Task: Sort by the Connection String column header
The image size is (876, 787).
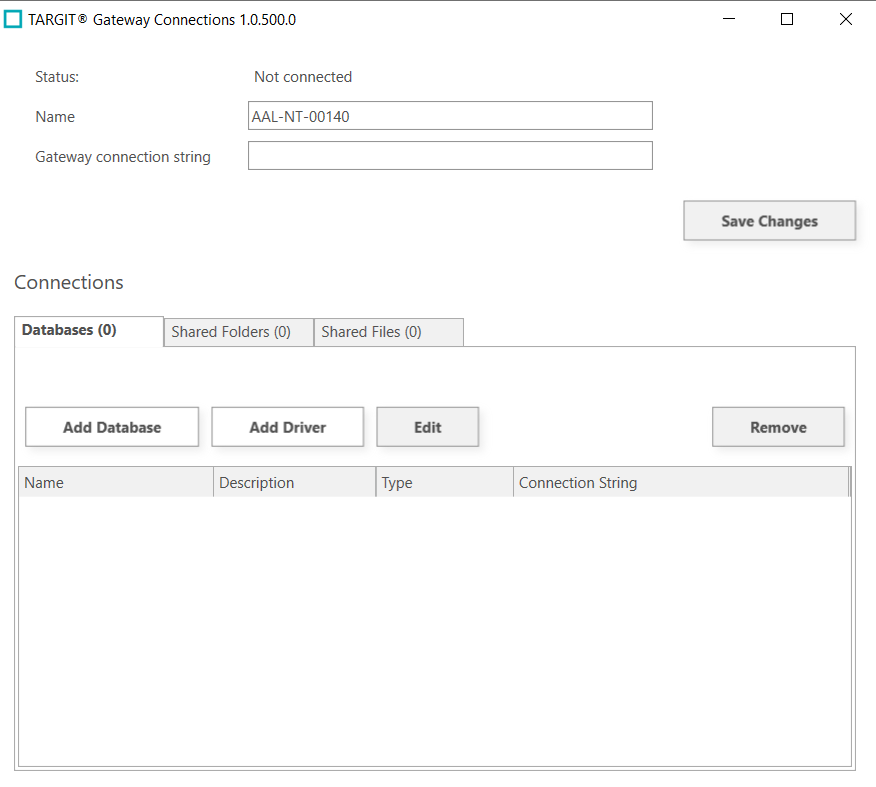Action: pyautogui.click(x=681, y=482)
